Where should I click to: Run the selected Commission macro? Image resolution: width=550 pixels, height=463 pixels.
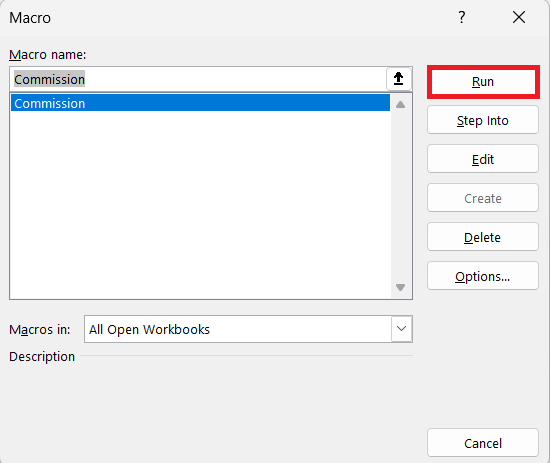(483, 82)
